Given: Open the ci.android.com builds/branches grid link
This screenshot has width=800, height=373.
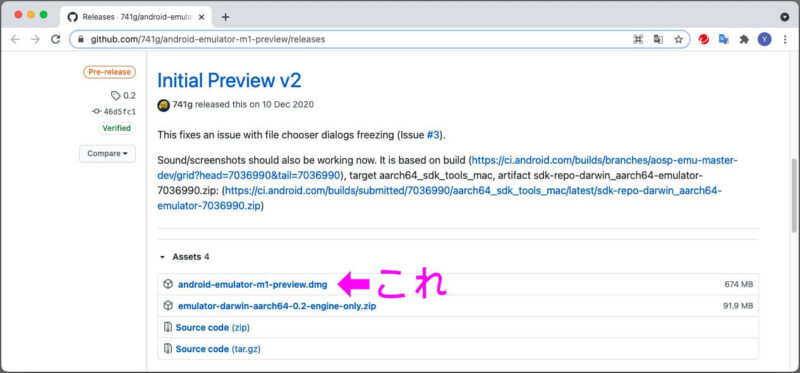Looking at the screenshot, I should tap(447, 168).
